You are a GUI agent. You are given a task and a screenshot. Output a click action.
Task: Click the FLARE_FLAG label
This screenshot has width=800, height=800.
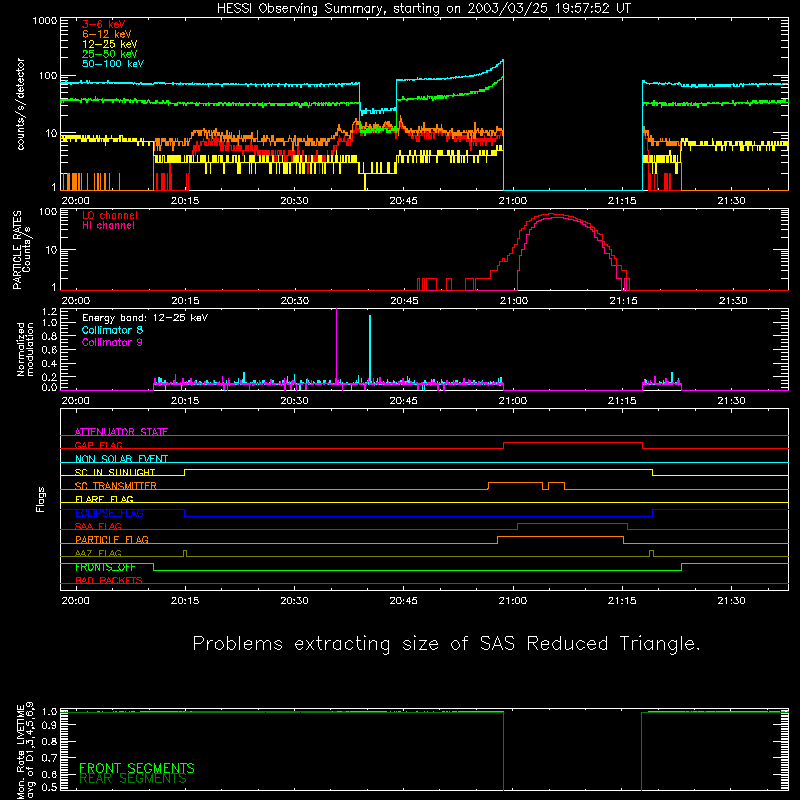click(x=104, y=499)
